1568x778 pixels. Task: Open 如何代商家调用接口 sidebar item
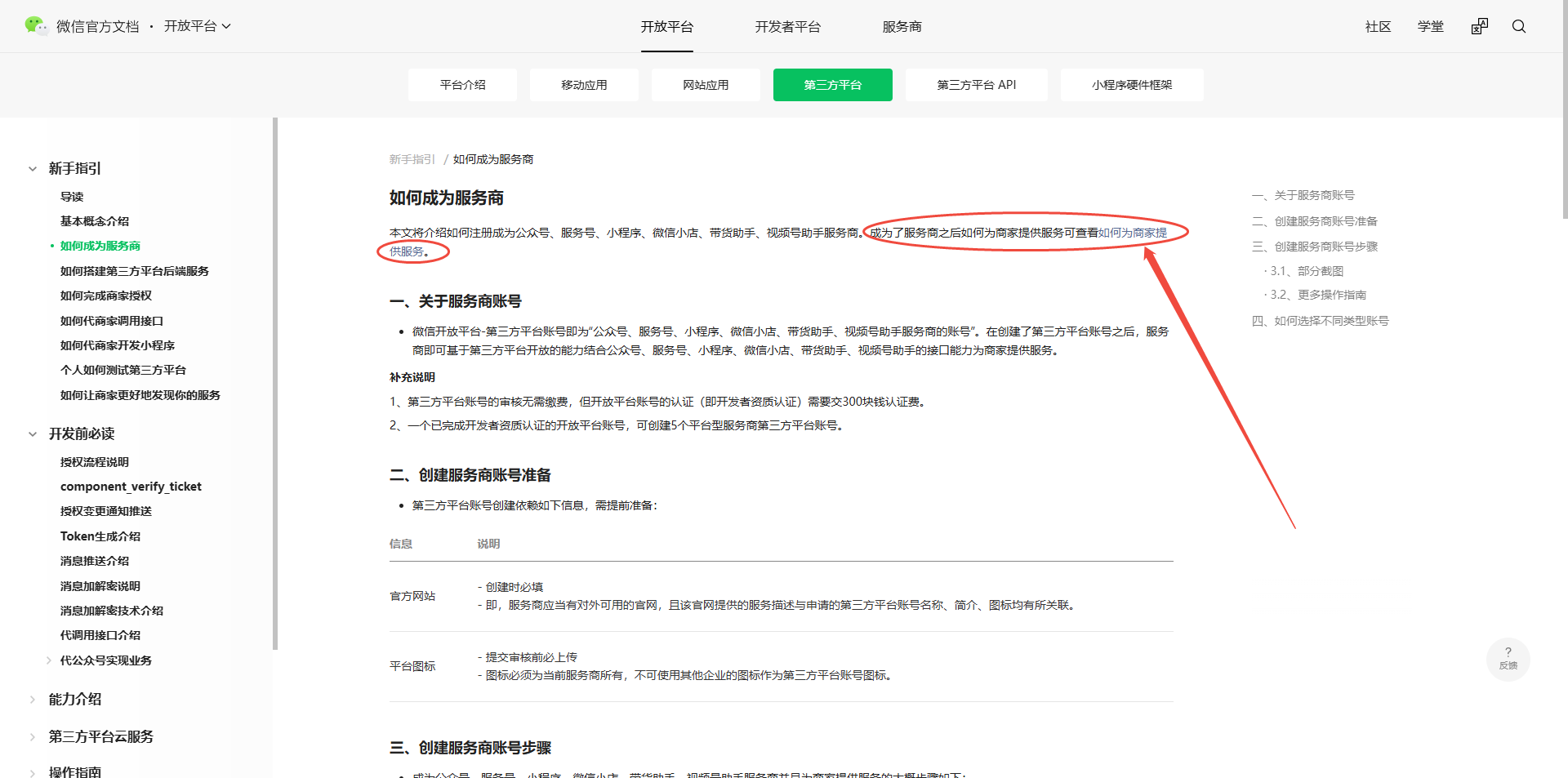click(x=112, y=321)
